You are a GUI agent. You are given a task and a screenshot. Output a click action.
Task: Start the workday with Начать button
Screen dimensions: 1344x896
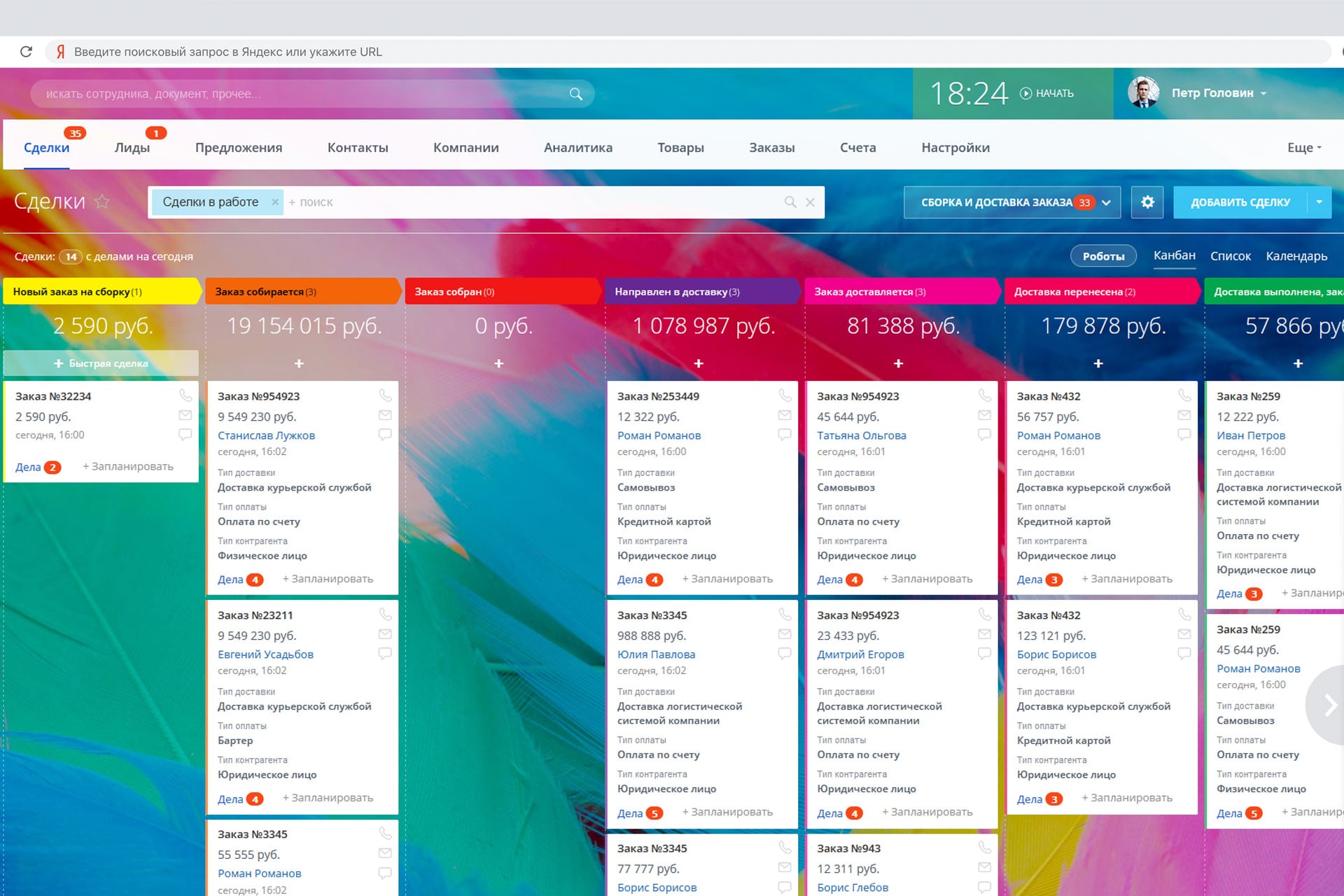point(1047,93)
